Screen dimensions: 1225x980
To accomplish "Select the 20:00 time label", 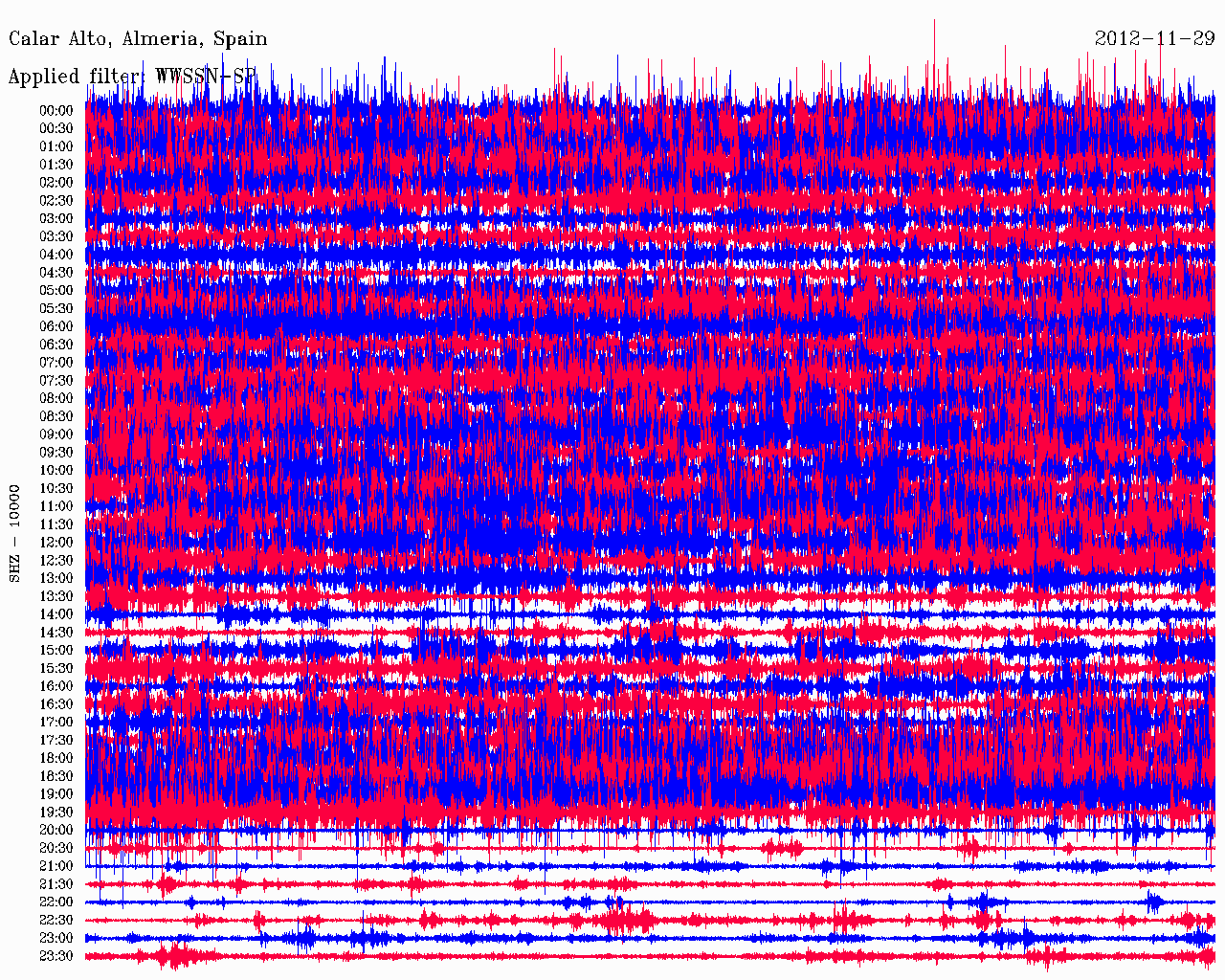I will (x=56, y=830).
